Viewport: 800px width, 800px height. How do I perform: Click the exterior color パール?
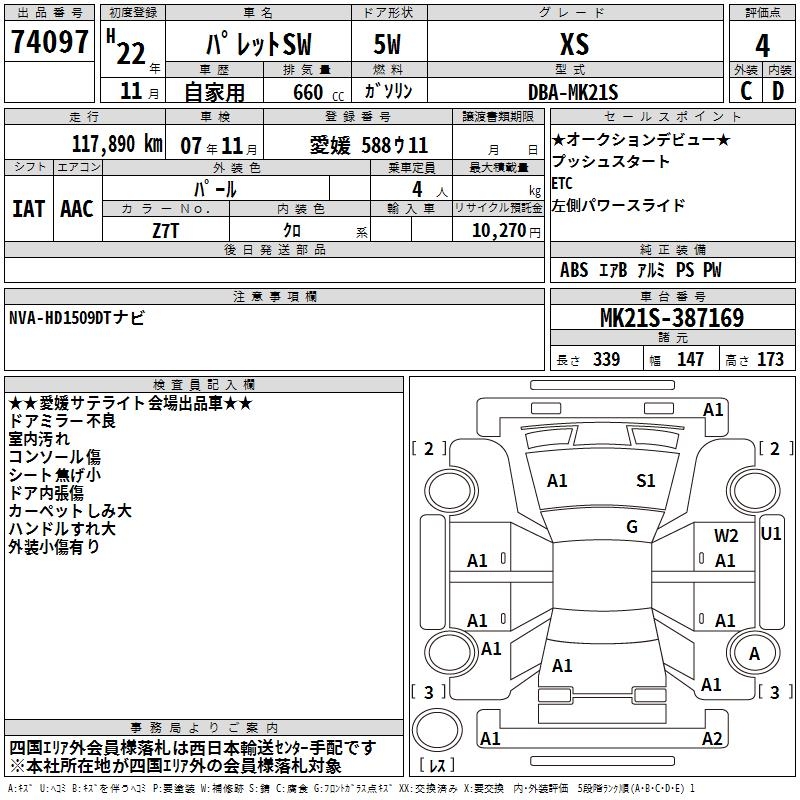tap(215, 190)
